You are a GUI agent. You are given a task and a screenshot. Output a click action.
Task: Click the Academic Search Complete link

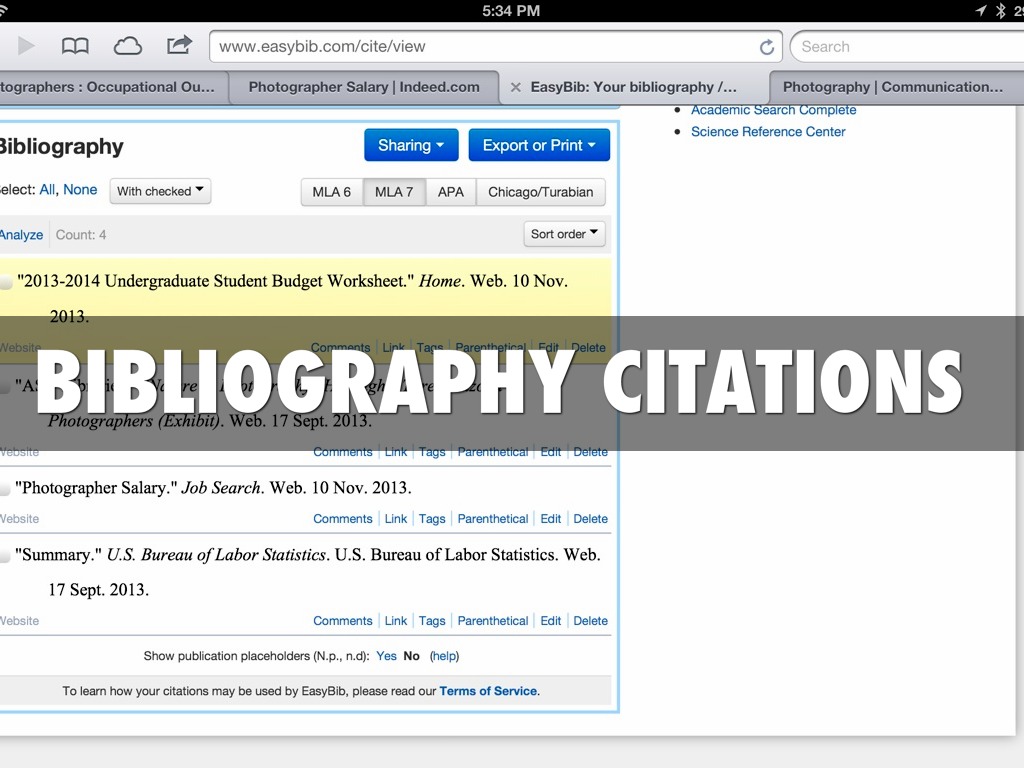click(x=773, y=110)
